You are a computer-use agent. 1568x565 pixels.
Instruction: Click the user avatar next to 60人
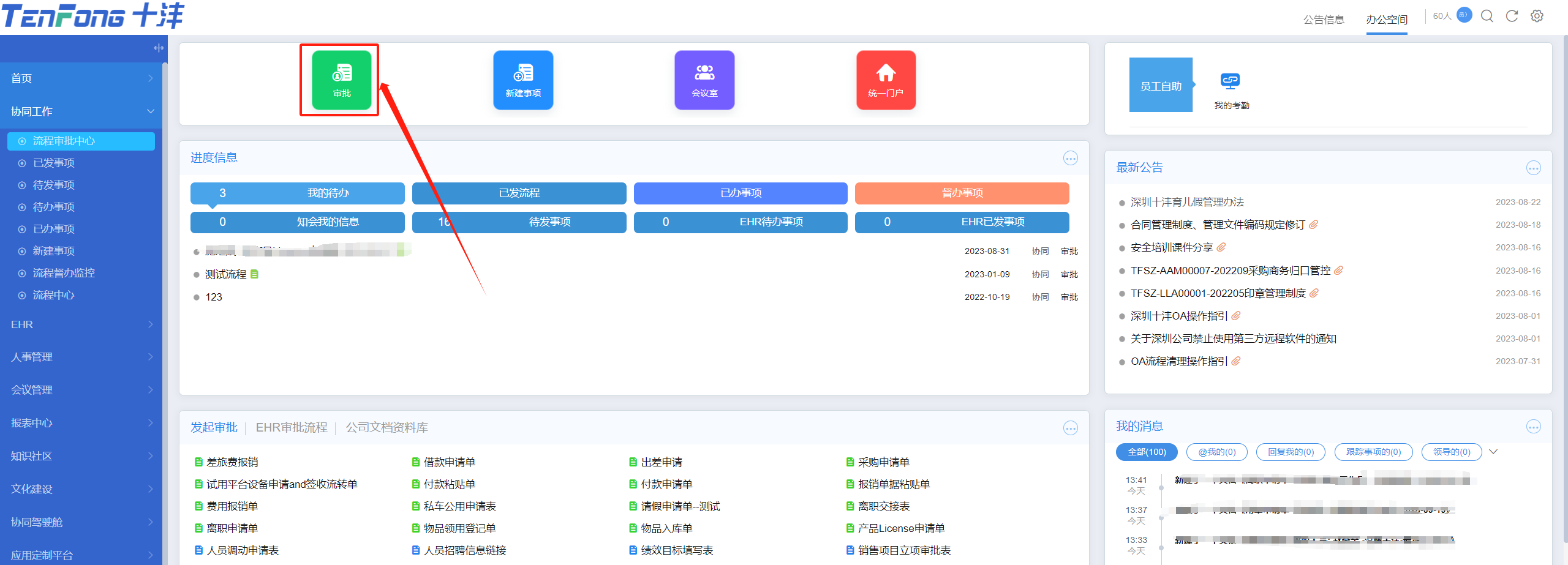pos(1464,15)
